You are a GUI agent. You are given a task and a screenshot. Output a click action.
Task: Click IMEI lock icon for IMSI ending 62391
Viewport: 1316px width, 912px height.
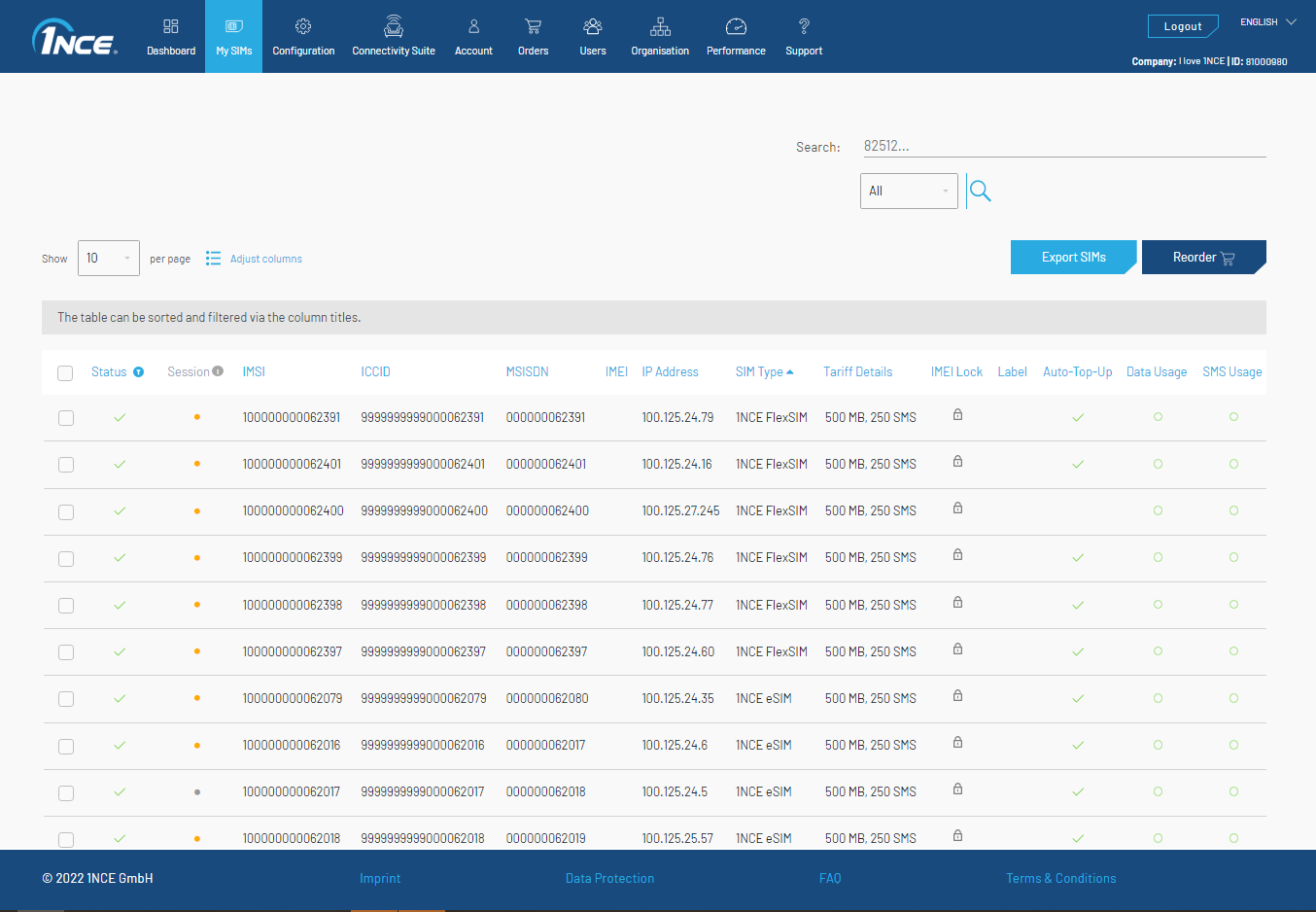pos(957,415)
